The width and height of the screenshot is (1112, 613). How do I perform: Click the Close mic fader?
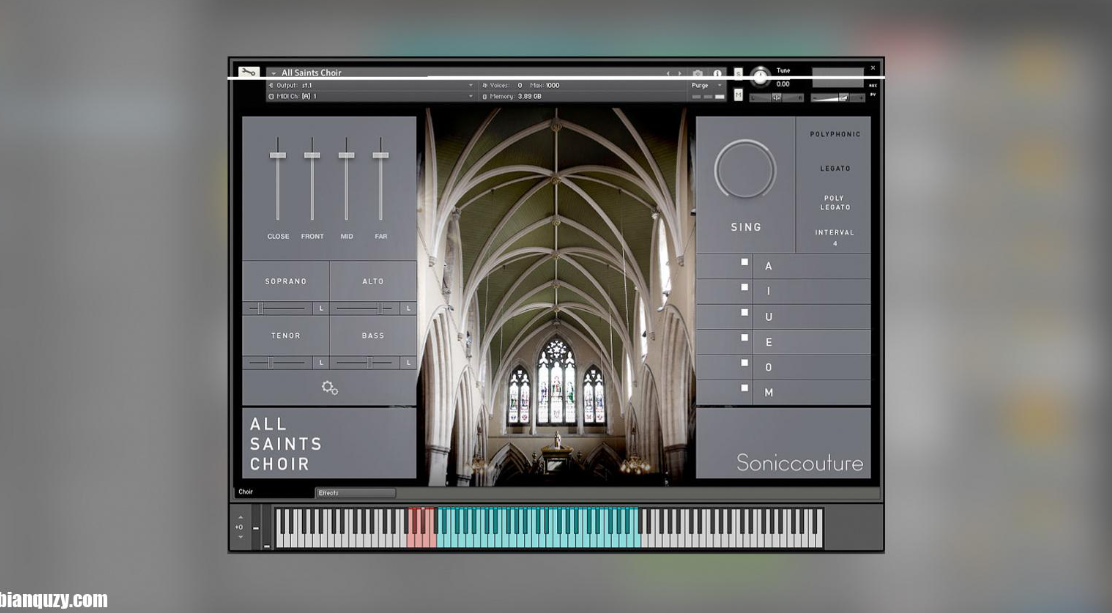pyautogui.click(x=278, y=155)
